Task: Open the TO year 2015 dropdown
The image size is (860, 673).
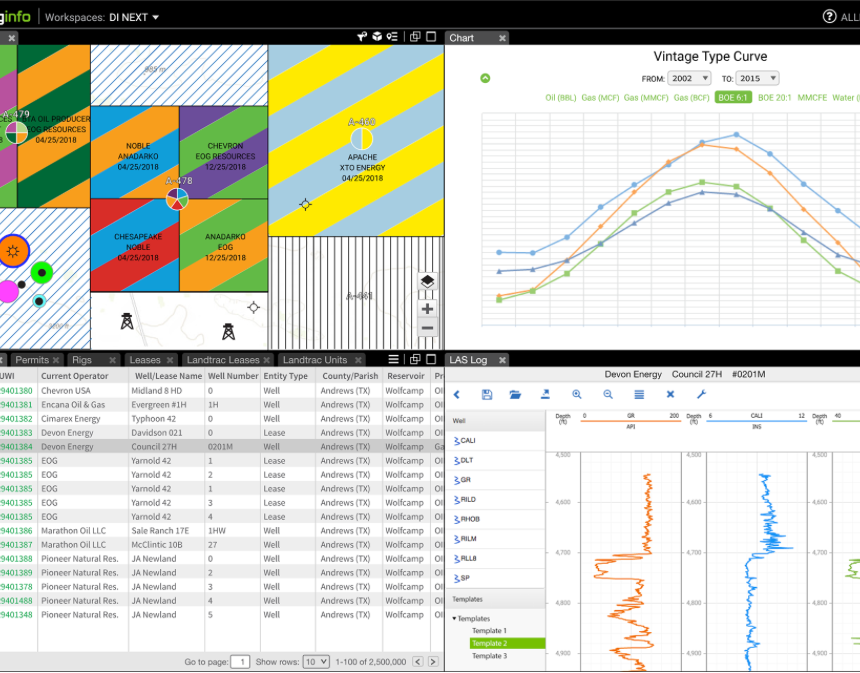Action: [x=757, y=78]
